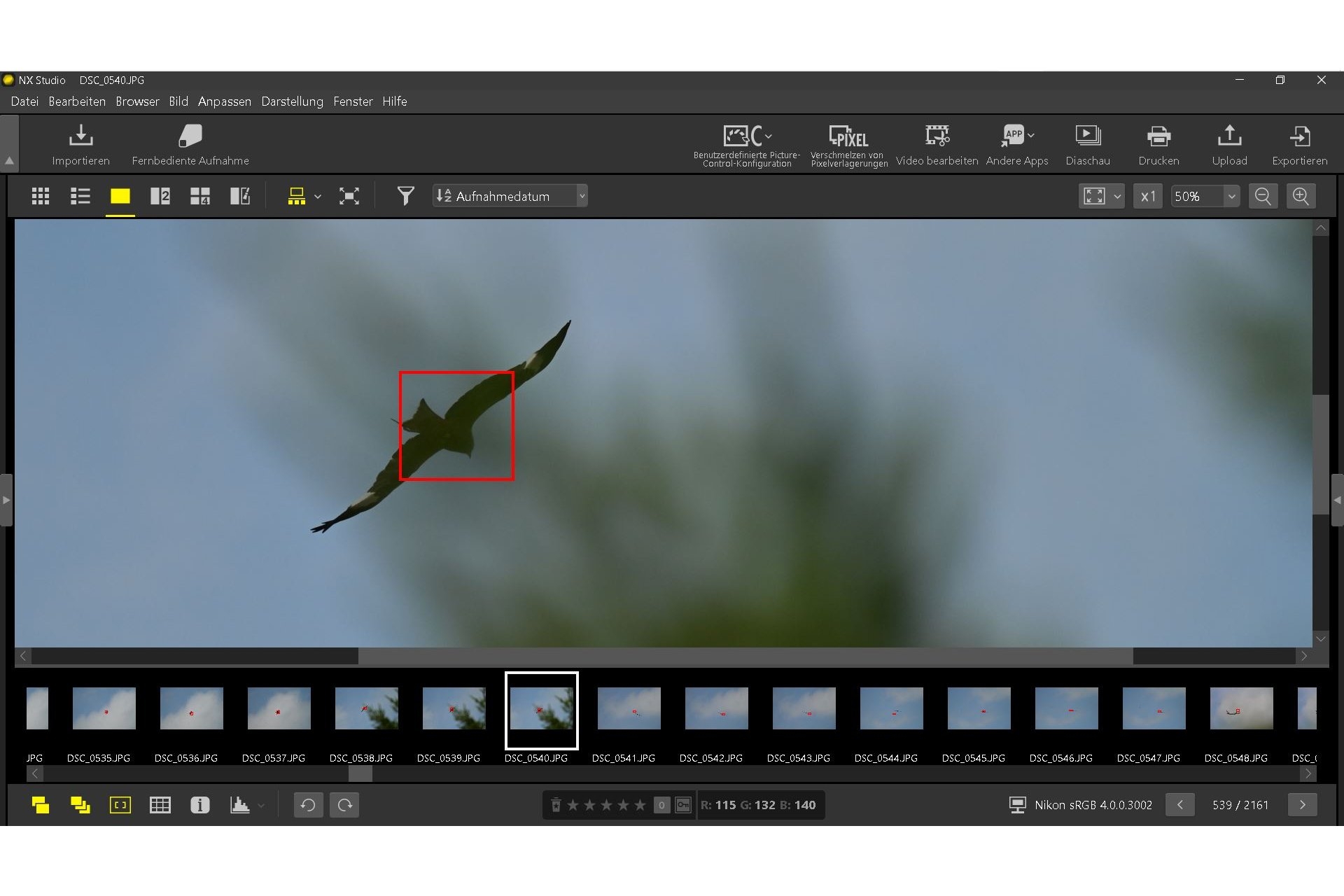
Task: Click the Exportieren icon
Action: coord(1299,136)
